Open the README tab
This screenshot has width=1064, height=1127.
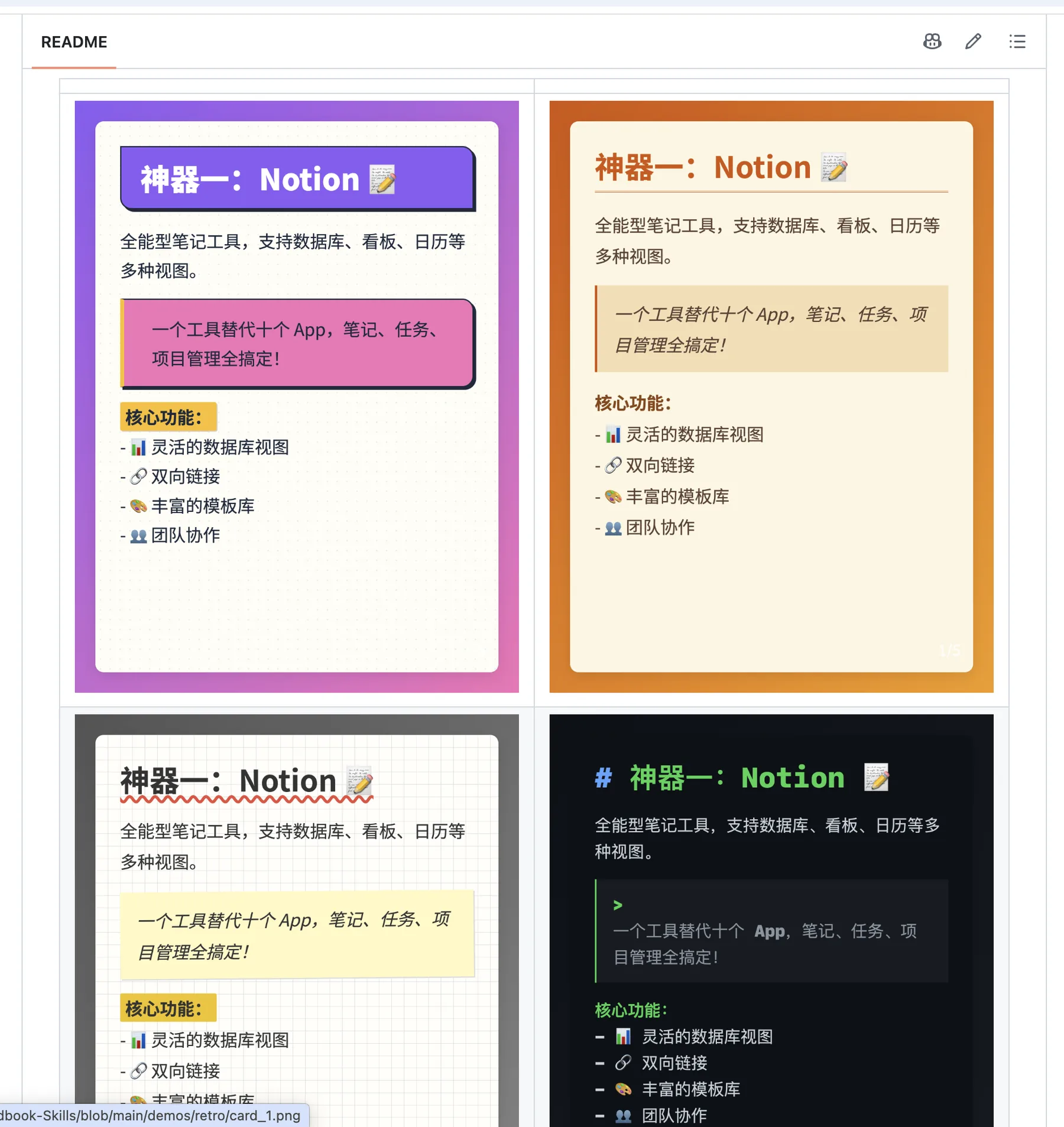(74, 42)
